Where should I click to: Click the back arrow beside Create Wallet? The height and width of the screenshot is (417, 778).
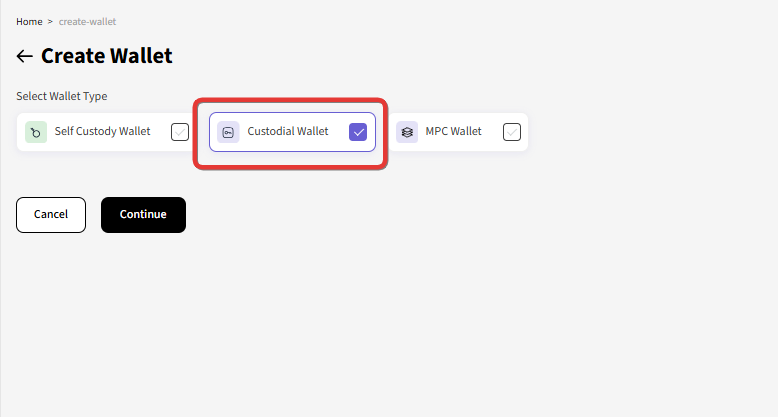tap(24, 56)
